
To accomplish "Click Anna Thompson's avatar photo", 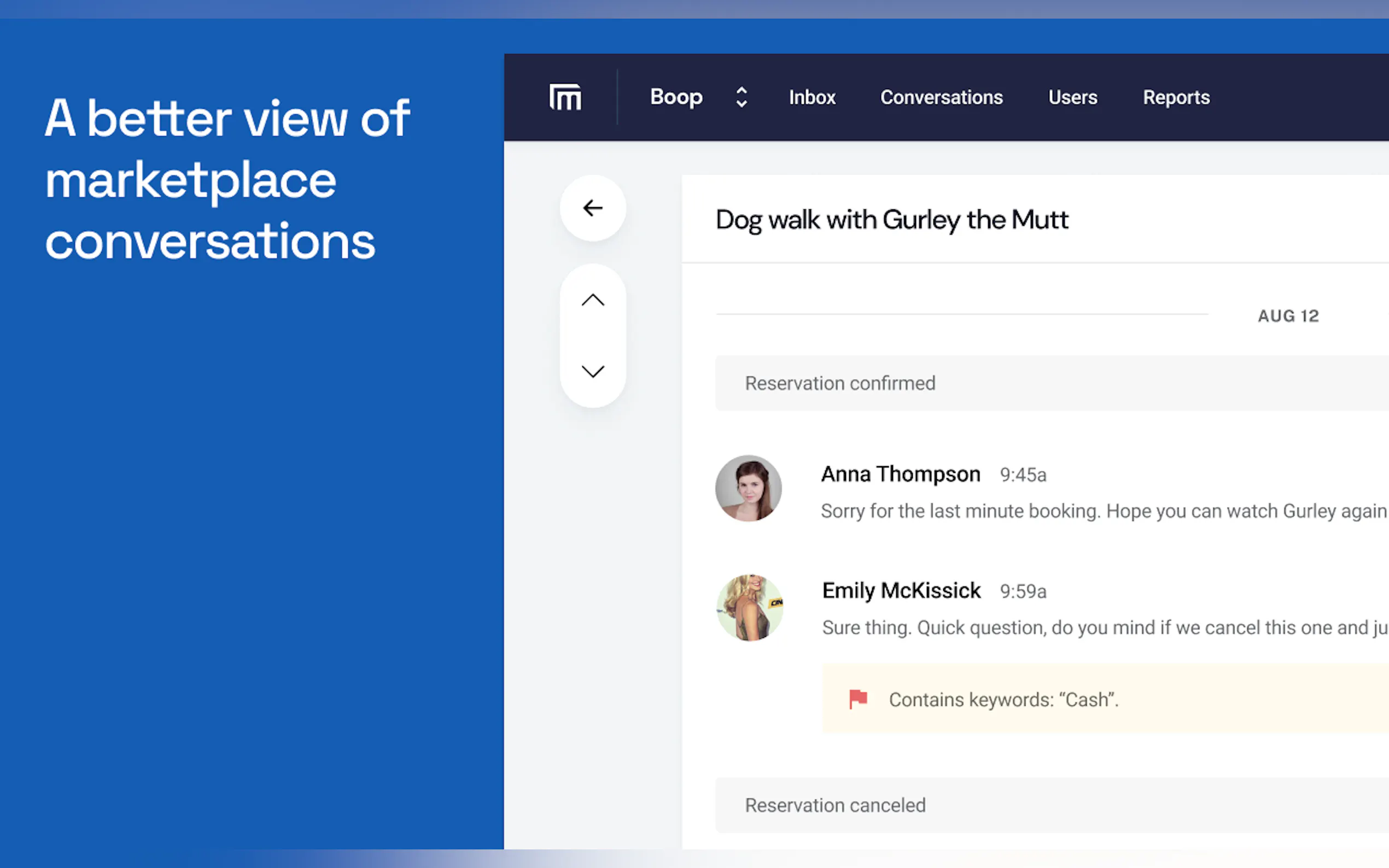I will click(x=748, y=489).
